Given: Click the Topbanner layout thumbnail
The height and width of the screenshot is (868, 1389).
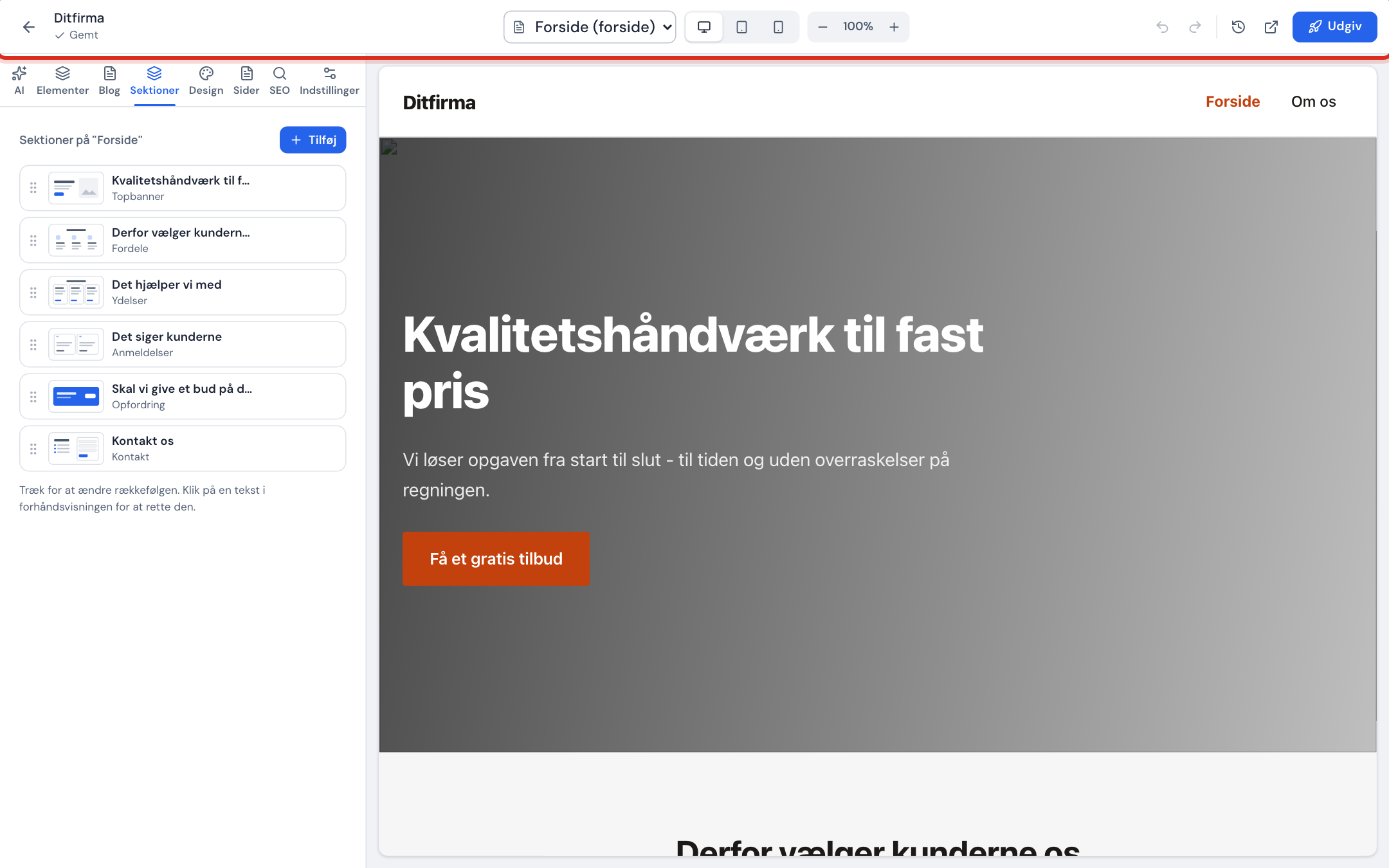Looking at the screenshot, I should pyautogui.click(x=76, y=188).
